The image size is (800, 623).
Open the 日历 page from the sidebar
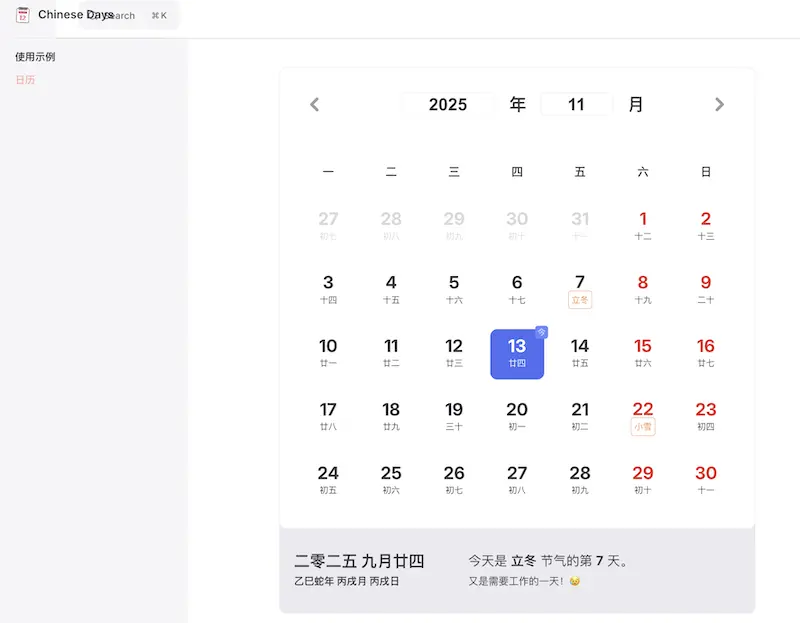point(25,79)
